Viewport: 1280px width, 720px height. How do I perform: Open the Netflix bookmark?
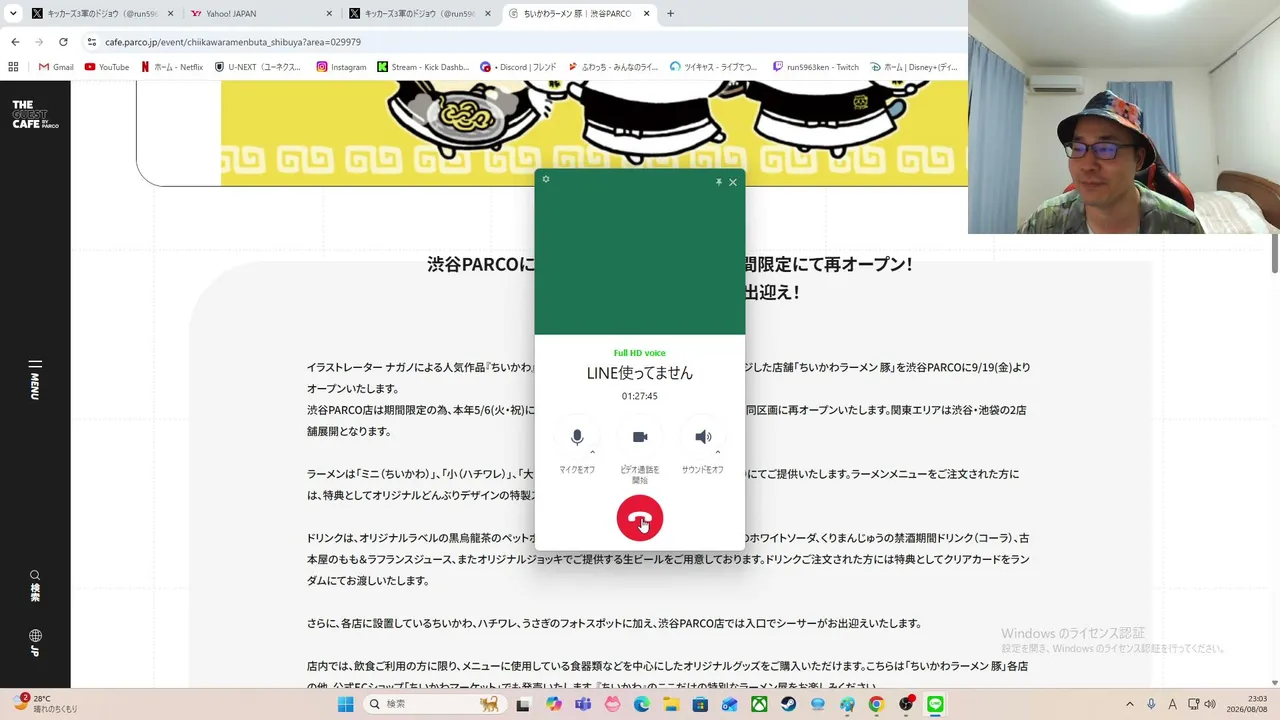coord(172,67)
